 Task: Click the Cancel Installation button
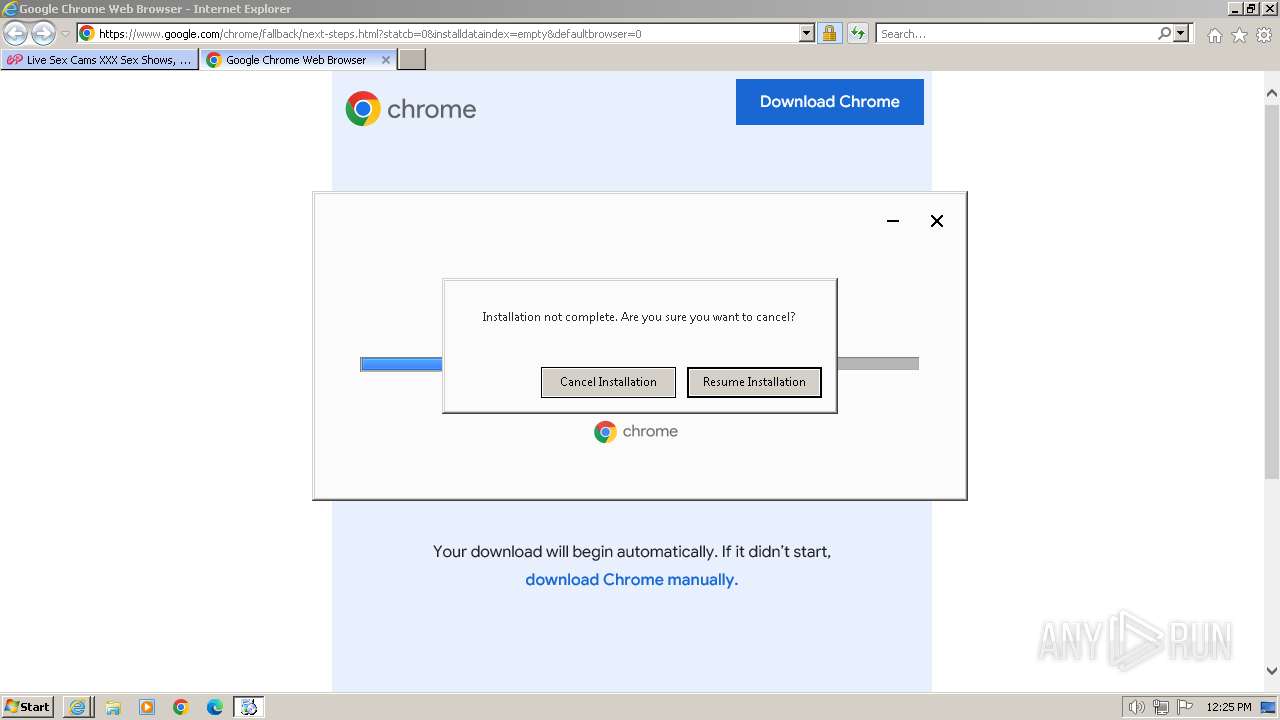[608, 382]
